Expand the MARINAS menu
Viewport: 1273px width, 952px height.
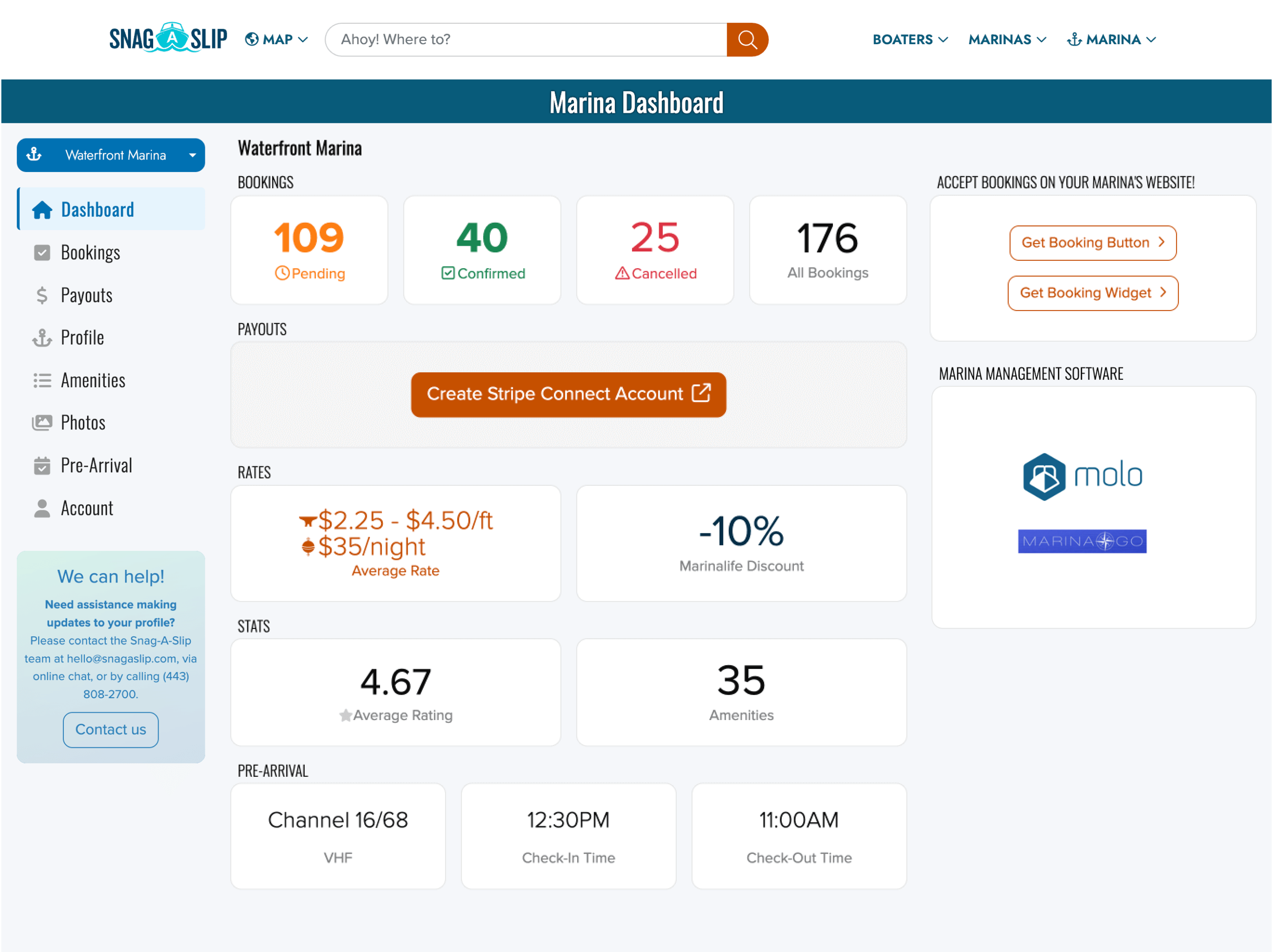click(x=1007, y=39)
